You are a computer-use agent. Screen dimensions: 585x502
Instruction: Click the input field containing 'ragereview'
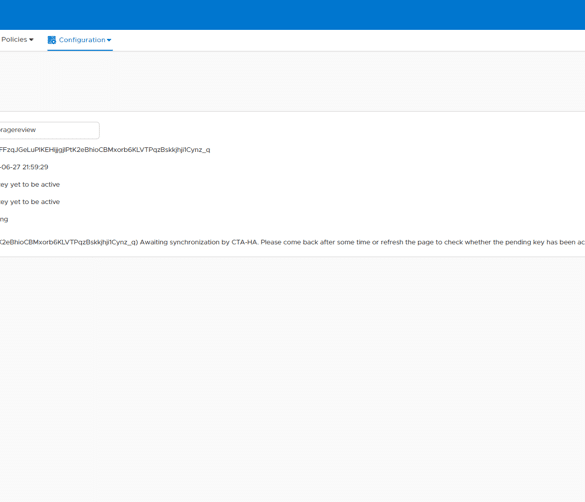tap(49, 130)
